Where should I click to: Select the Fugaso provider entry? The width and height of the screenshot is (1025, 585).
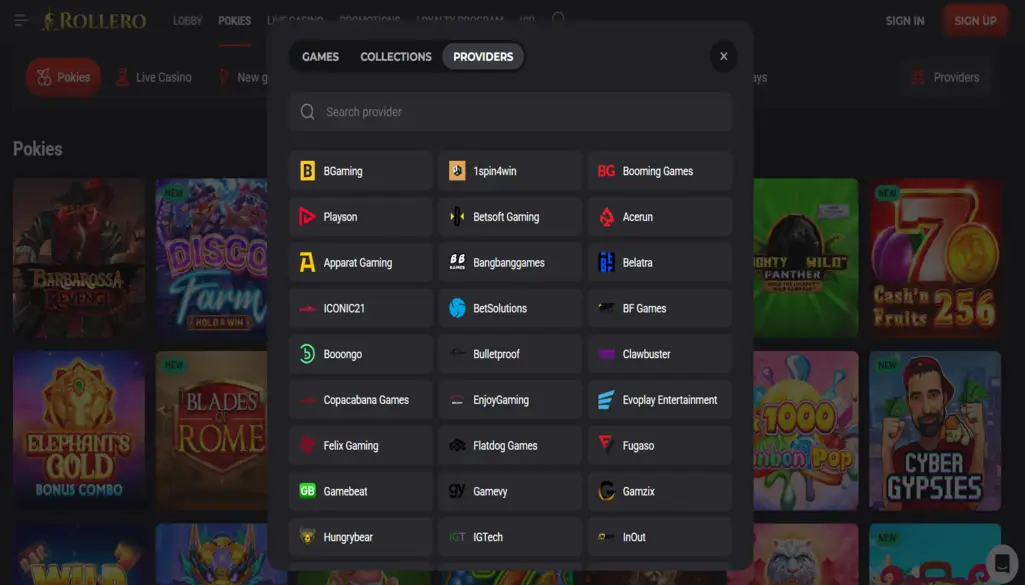[660, 446]
